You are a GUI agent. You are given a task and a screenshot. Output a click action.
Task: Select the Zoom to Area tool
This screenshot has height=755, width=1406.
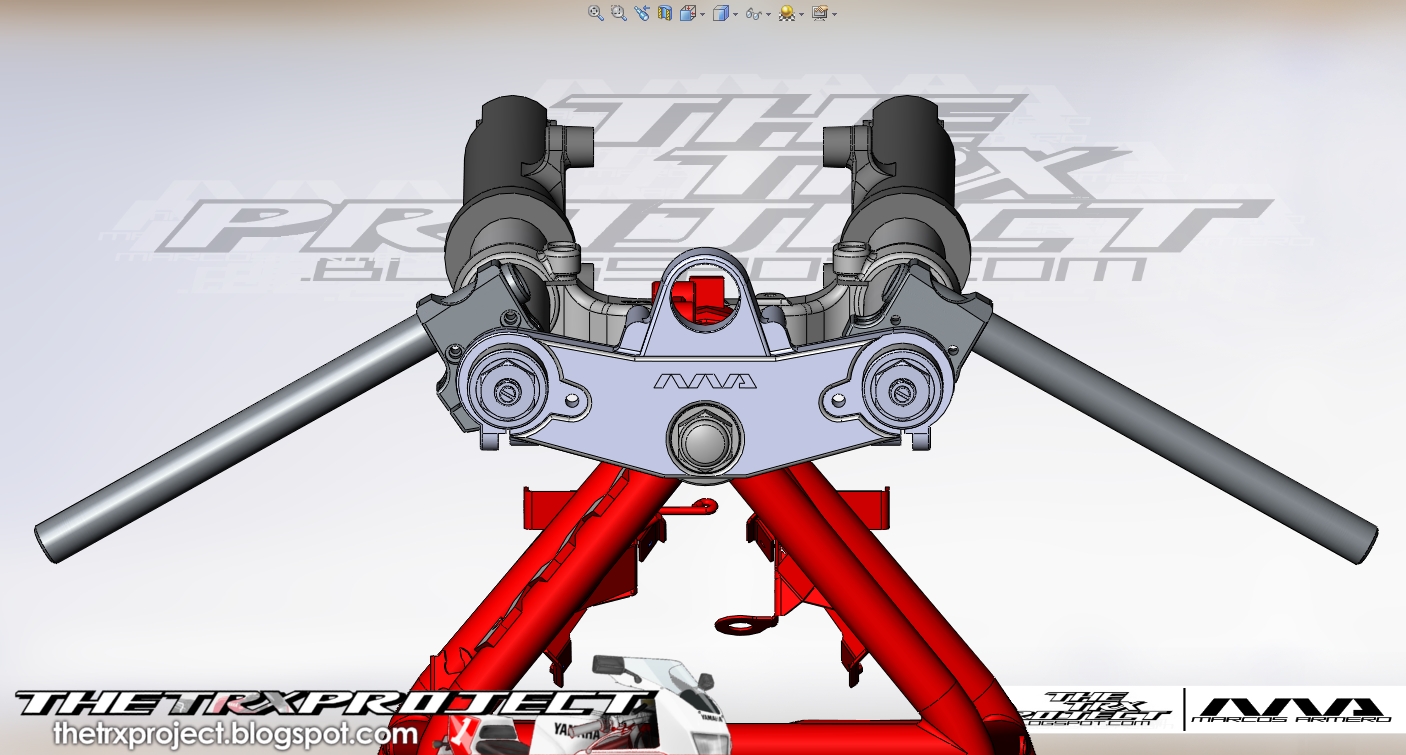tap(619, 13)
